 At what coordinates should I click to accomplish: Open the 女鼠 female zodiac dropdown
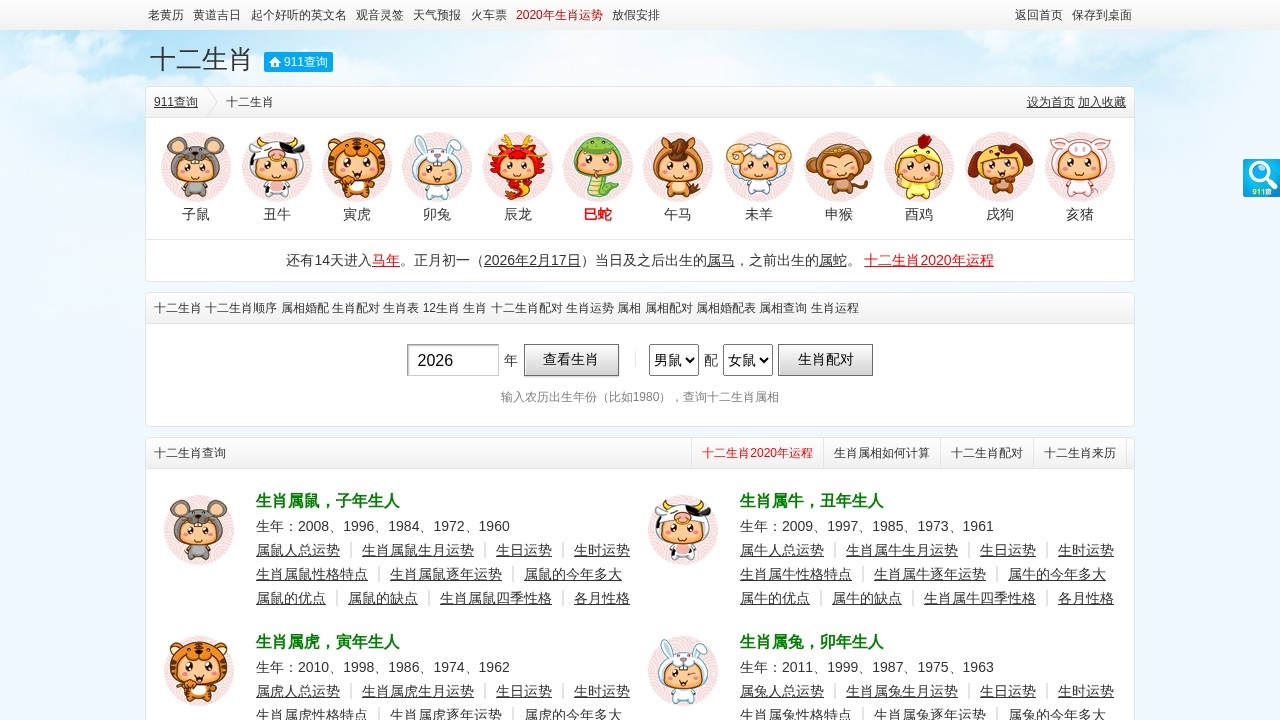click(748, 360)
